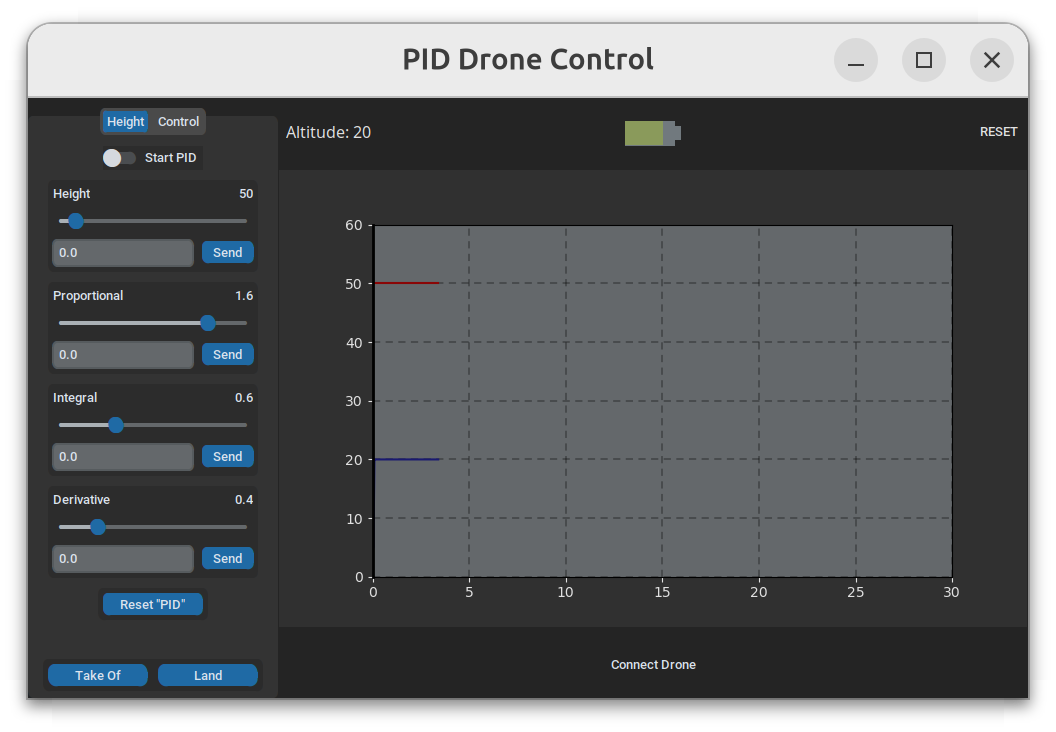Click Connect Drone at the bottom
The image size is (1056, 732).
pyautogui.click(x=653, y=665)
